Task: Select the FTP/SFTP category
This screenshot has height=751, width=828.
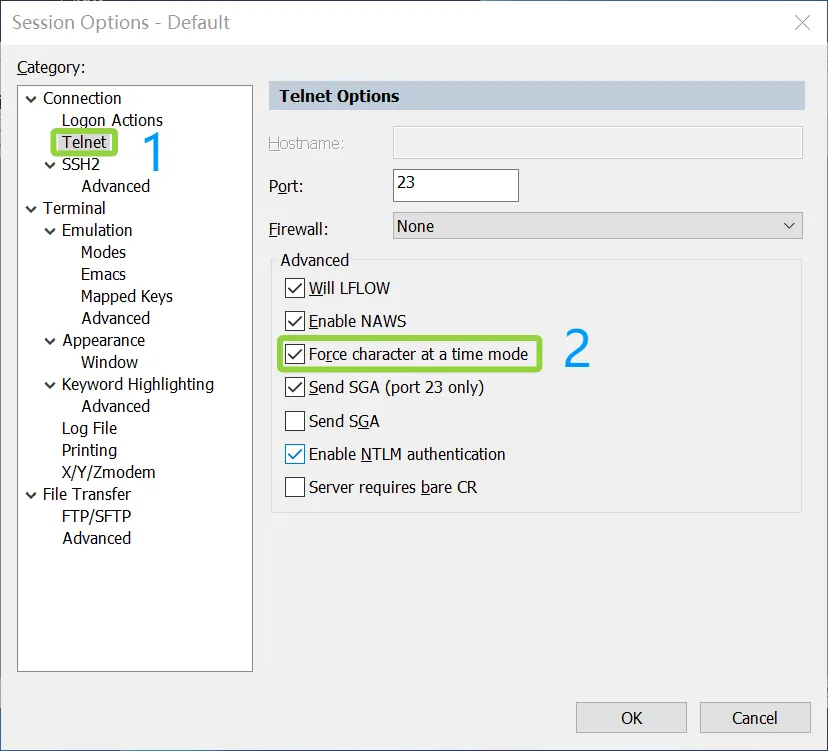Action: pos(96,517)
